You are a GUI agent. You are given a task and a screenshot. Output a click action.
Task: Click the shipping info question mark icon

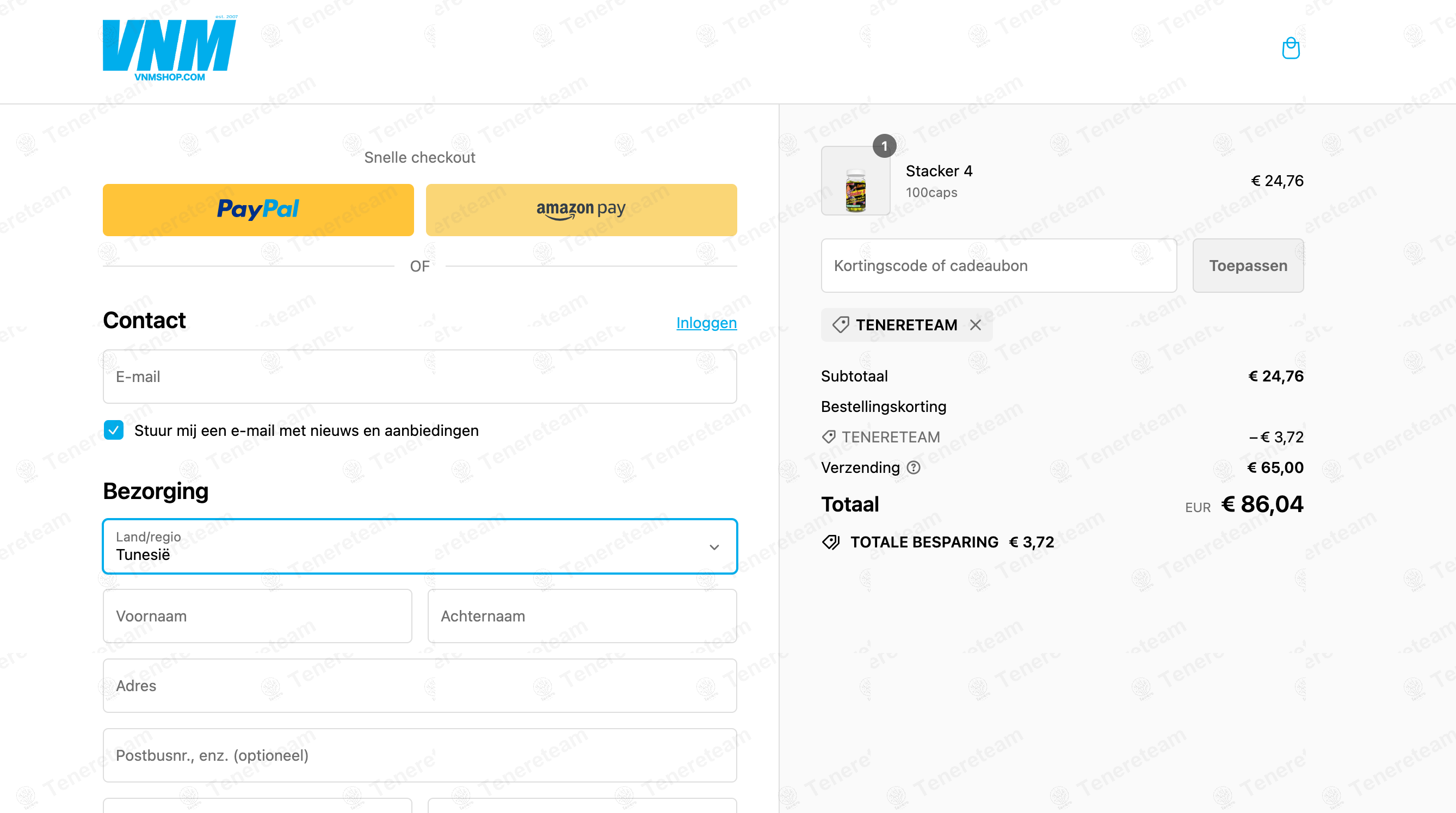coord(914,467)
